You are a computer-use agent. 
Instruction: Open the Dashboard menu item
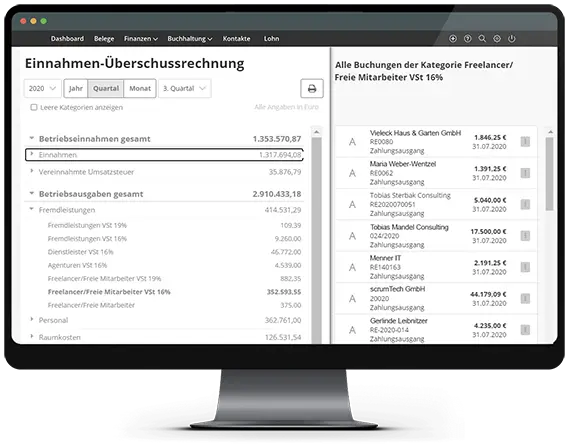tap(67, 39)
